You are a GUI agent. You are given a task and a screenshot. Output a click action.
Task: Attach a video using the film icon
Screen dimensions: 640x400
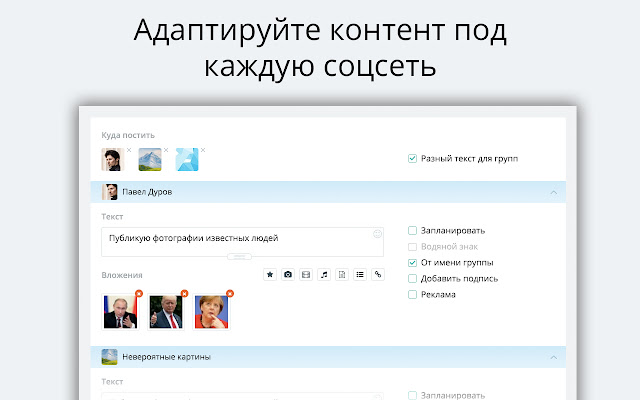coord(306,274)
